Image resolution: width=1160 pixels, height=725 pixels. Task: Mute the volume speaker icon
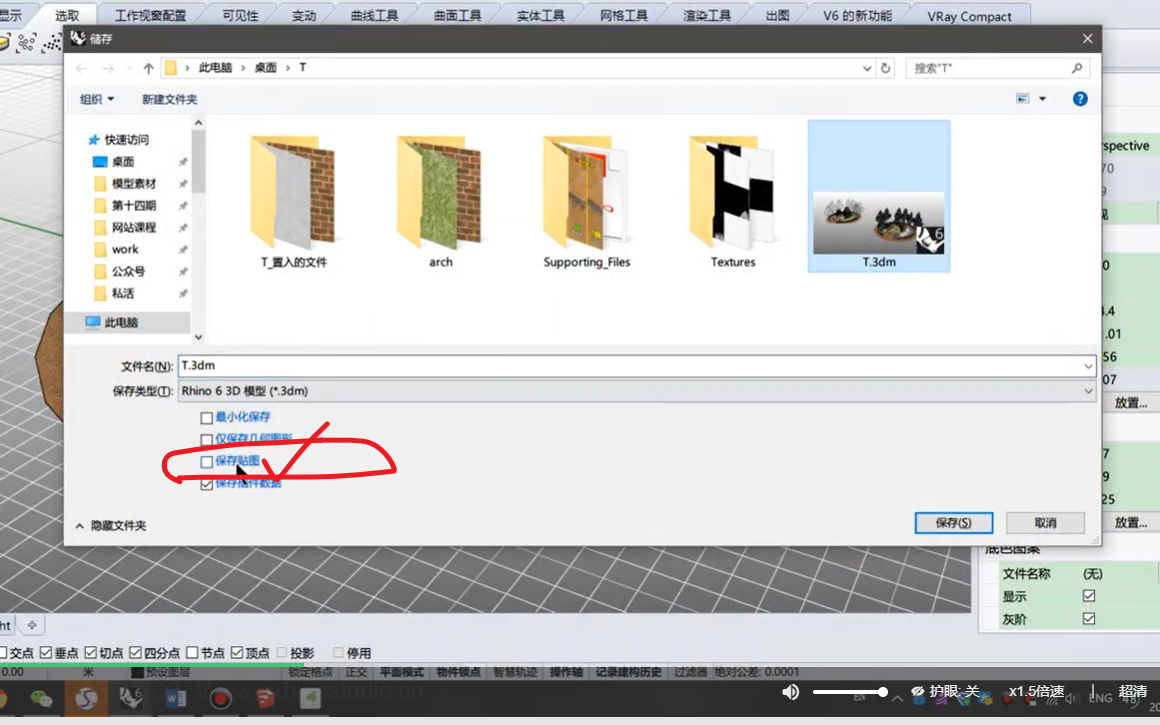[x=790, y=692]
